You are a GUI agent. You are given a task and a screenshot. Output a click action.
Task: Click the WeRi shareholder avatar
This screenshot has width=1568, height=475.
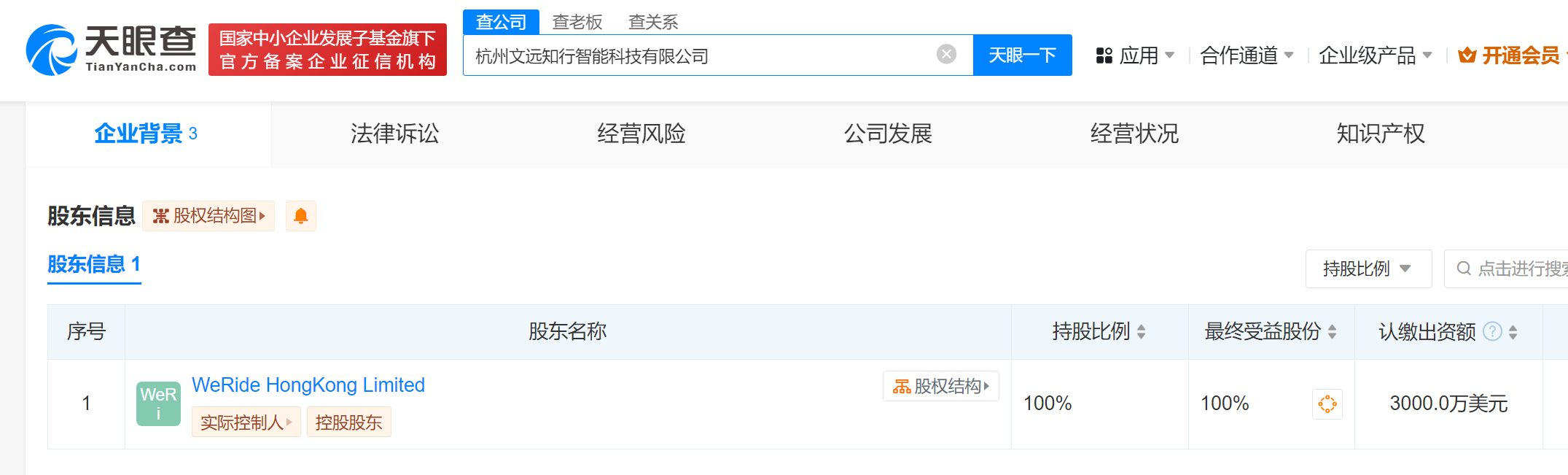pyautogui.click(x=158, y=403)
